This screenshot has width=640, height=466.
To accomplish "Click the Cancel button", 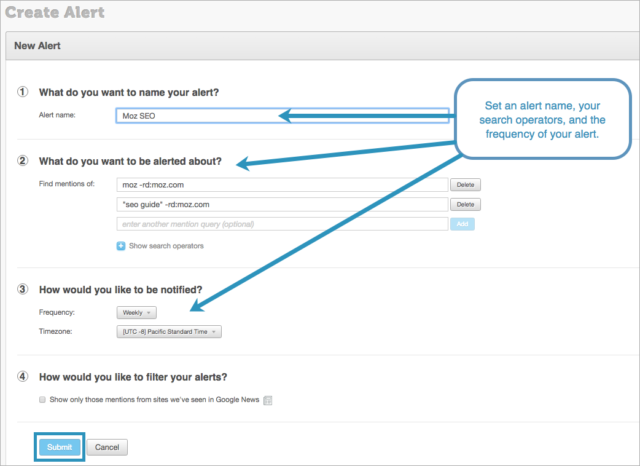I will tap(107, 447).
